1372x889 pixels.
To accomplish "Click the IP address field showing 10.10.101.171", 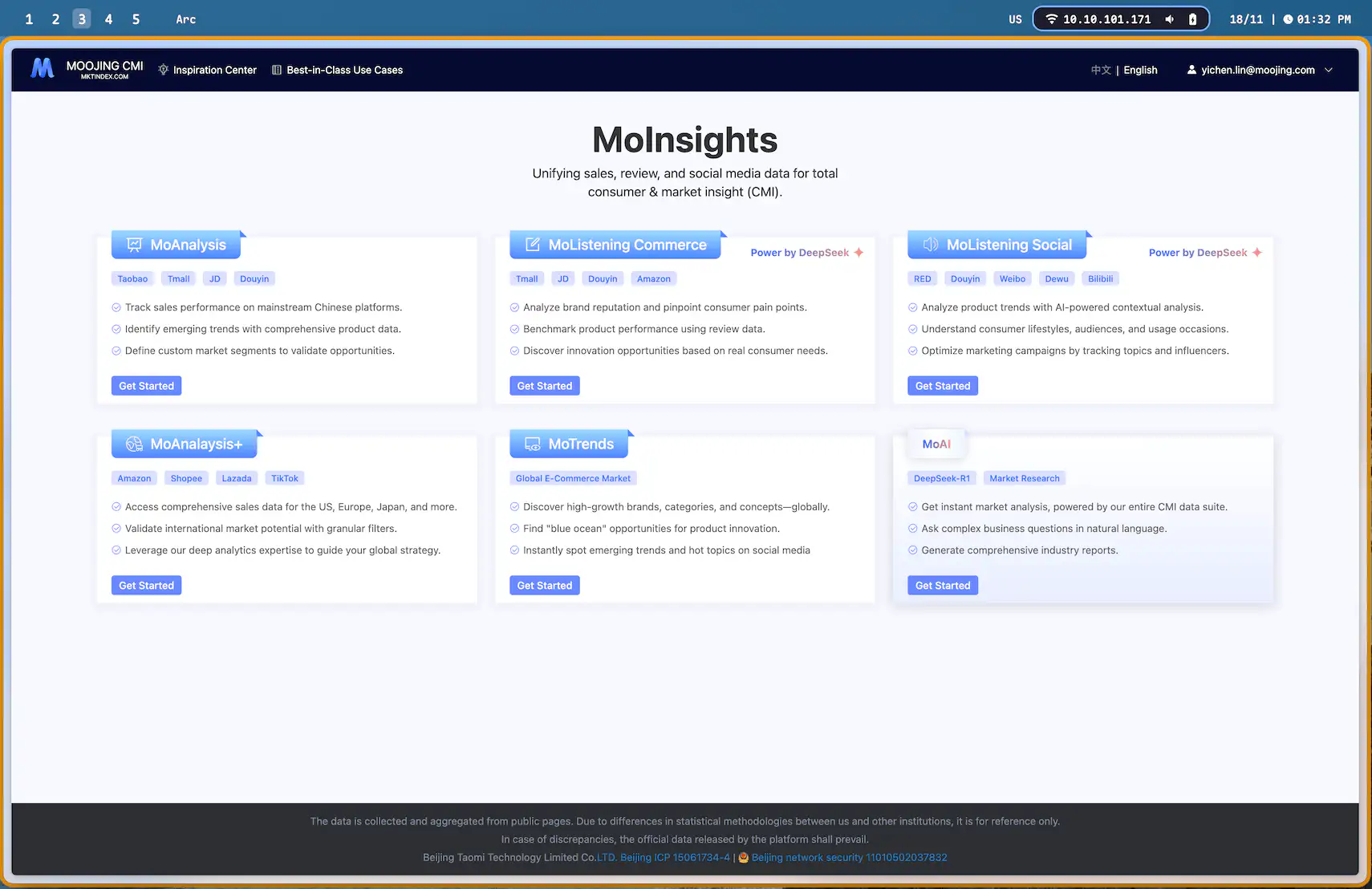I will 1107,18.
